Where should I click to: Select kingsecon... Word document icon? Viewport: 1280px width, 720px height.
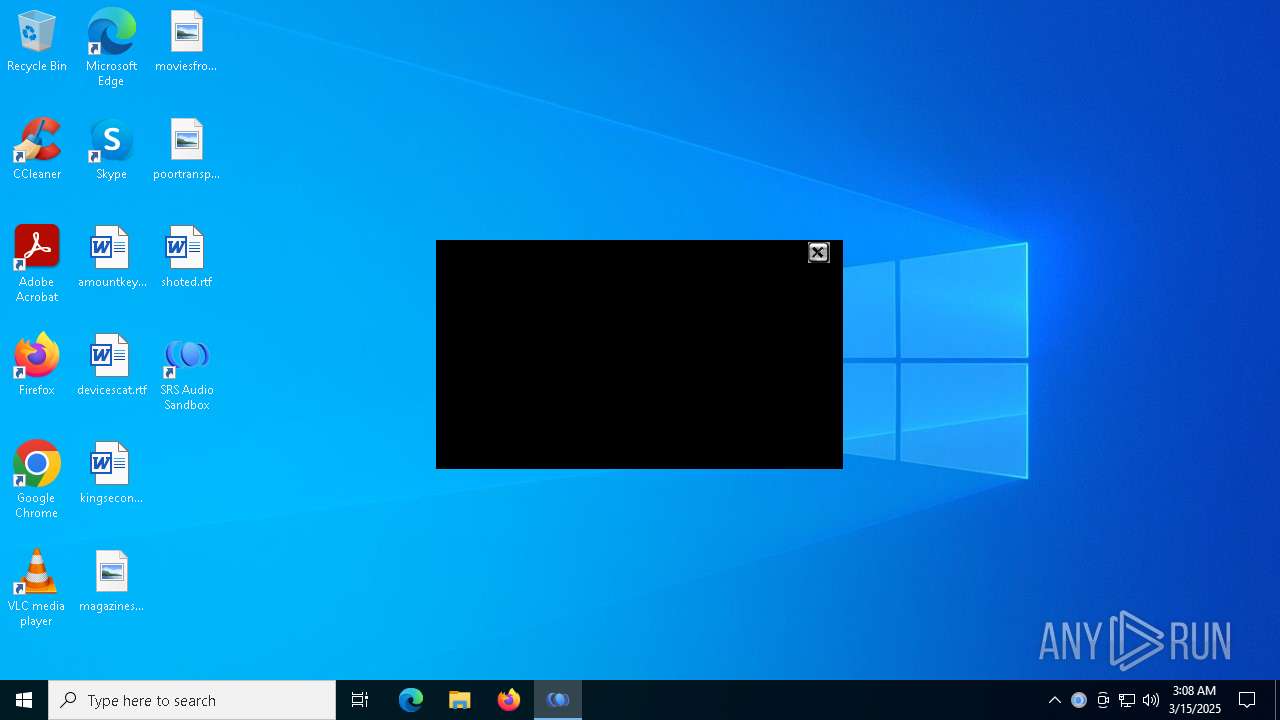click(111, 474)
